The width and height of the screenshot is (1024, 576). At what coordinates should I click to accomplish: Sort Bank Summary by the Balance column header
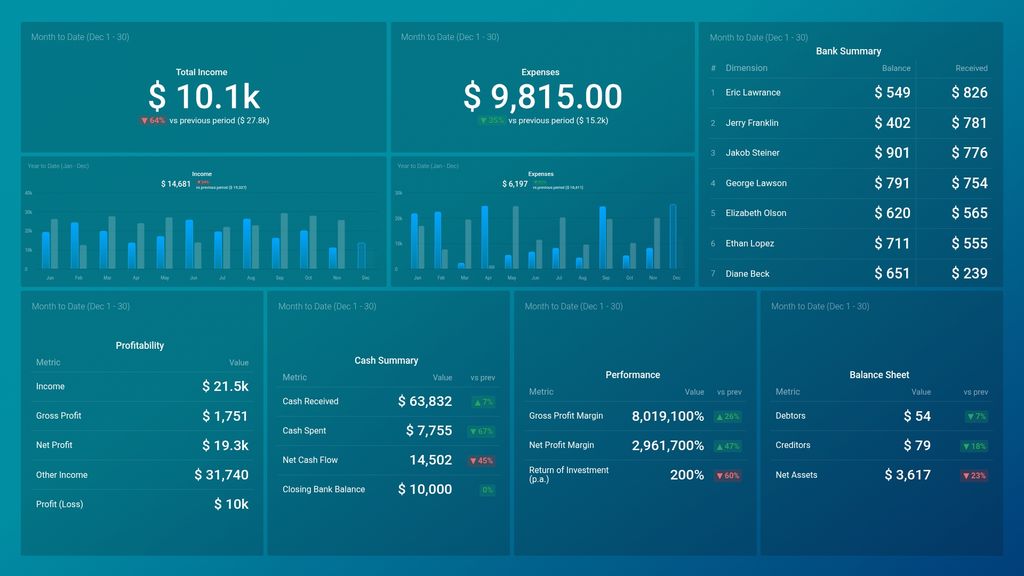click(896, 68)
